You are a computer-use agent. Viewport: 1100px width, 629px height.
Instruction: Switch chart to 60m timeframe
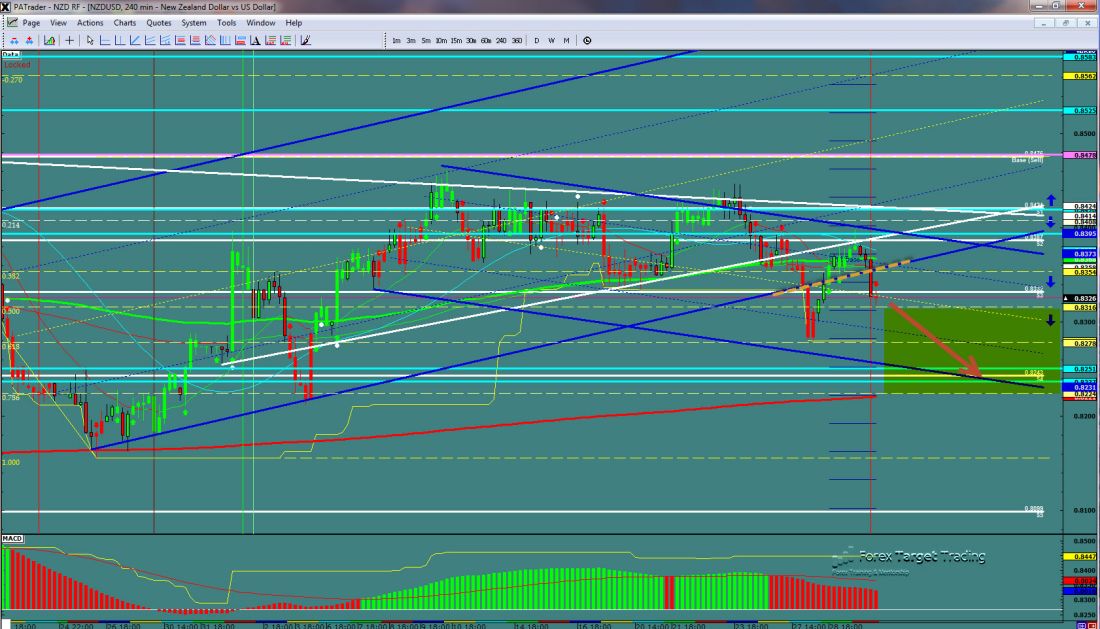click(486, 41)
